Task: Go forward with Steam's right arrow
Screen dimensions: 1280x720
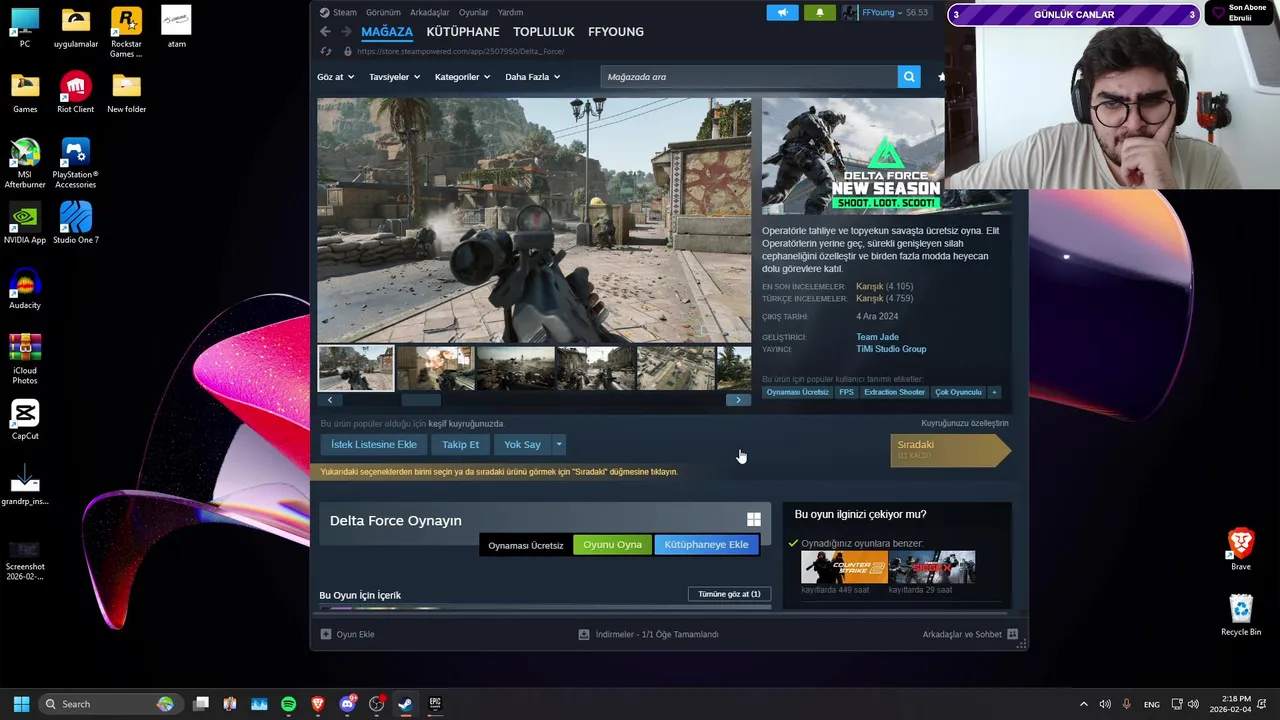Action: tap(346, 32)
